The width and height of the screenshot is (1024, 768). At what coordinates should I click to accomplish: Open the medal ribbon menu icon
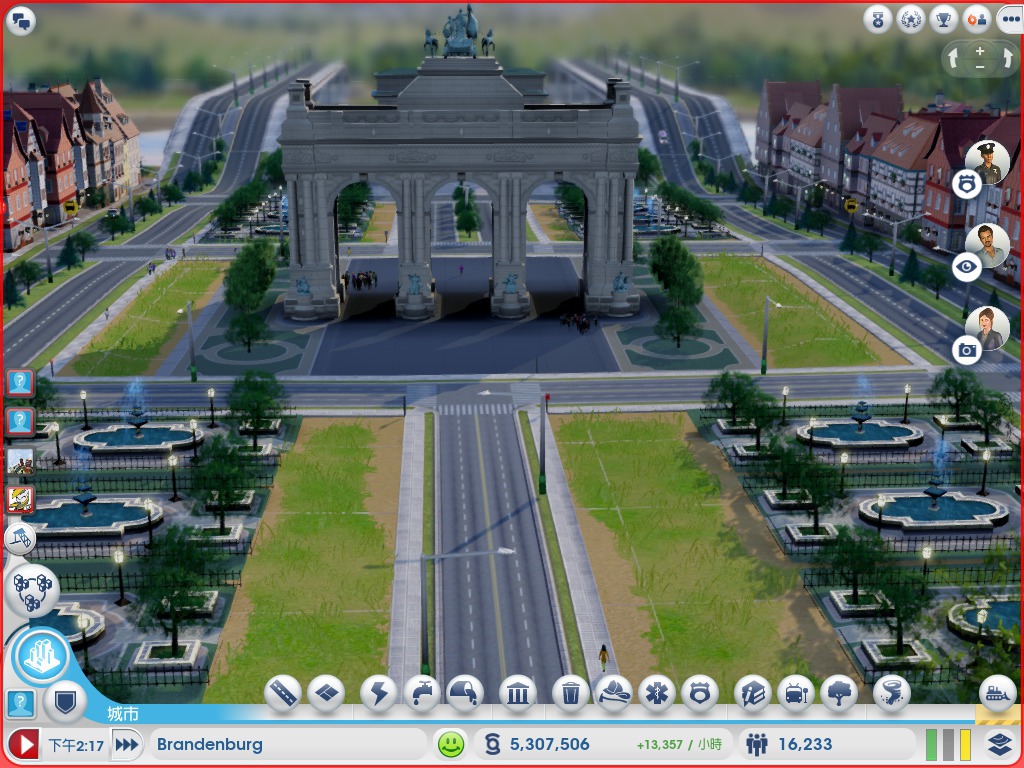878,20
